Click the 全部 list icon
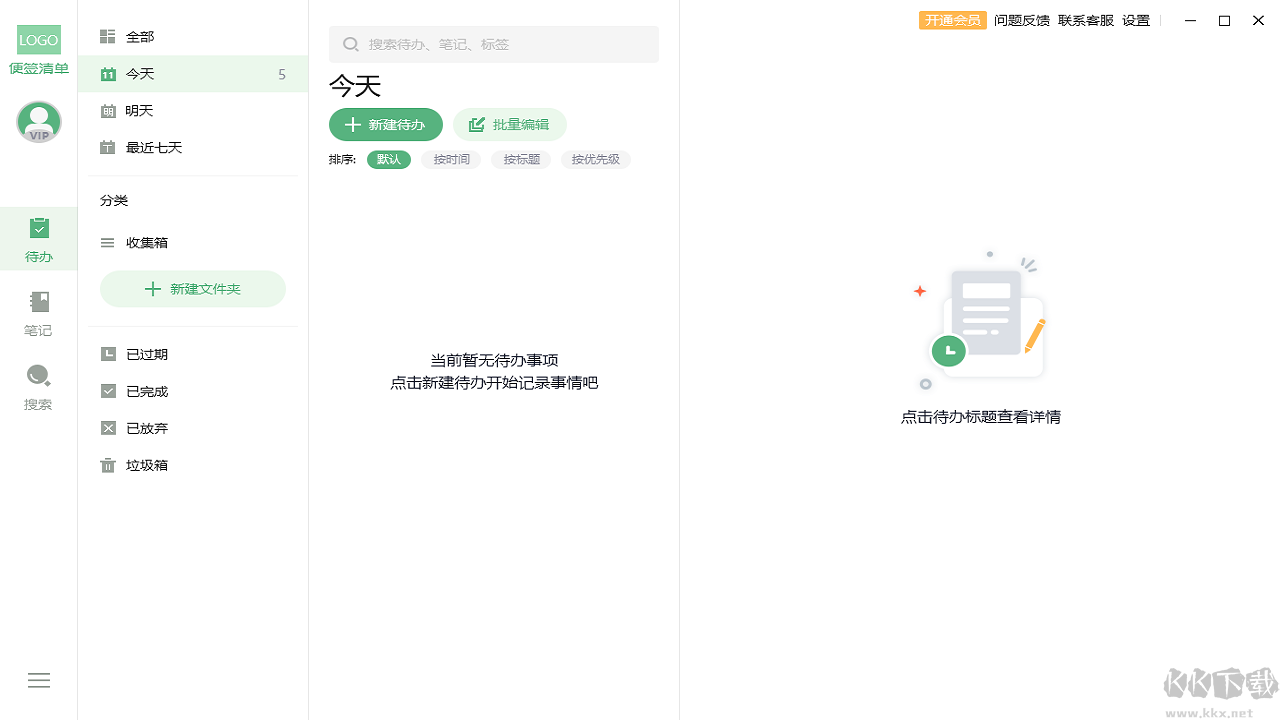The width and height of the screenshot is (1280, 720). click(108, 36)
